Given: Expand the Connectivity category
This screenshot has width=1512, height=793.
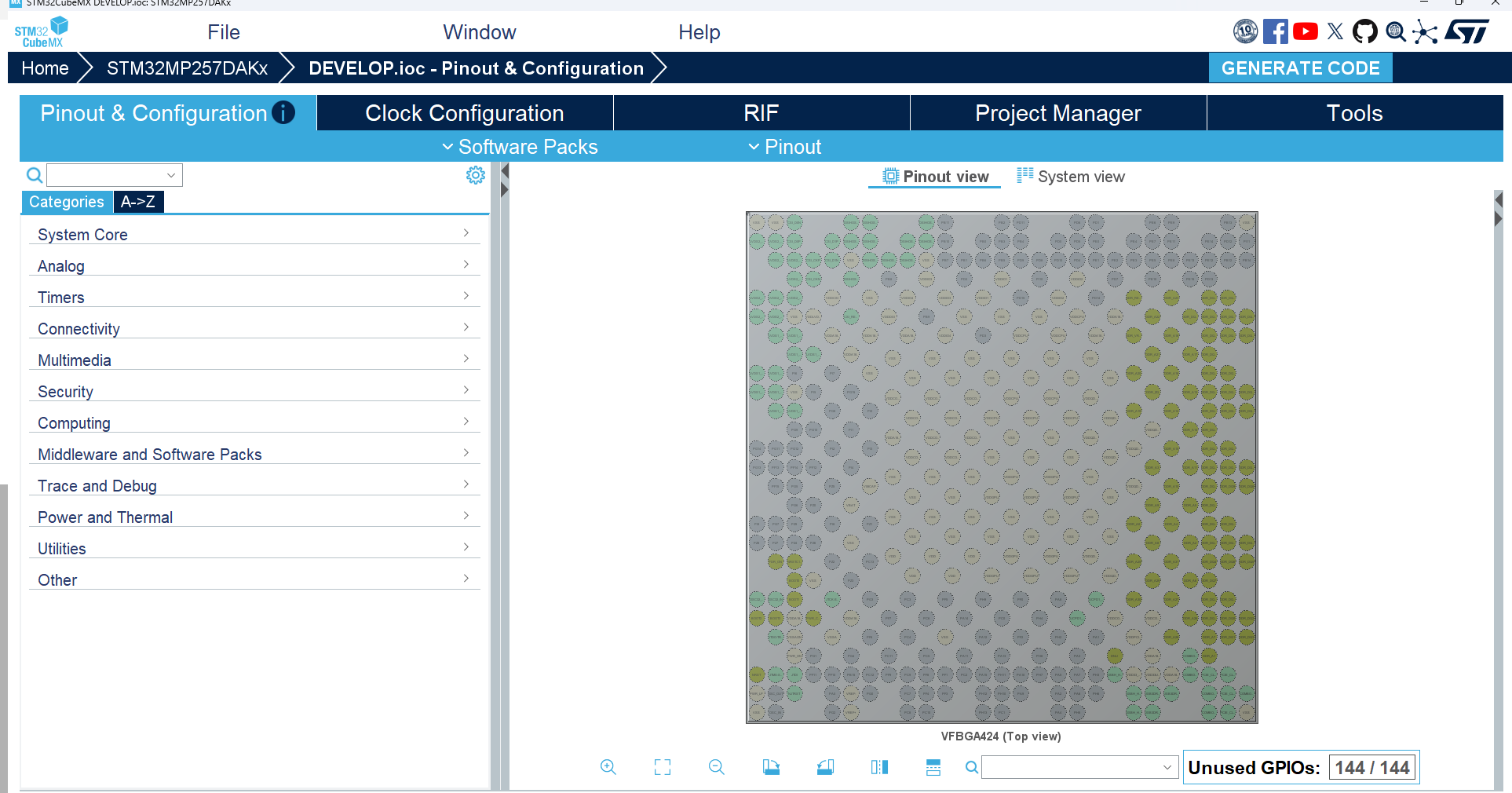Looking at the screenshot, I should tap(254, 328).
